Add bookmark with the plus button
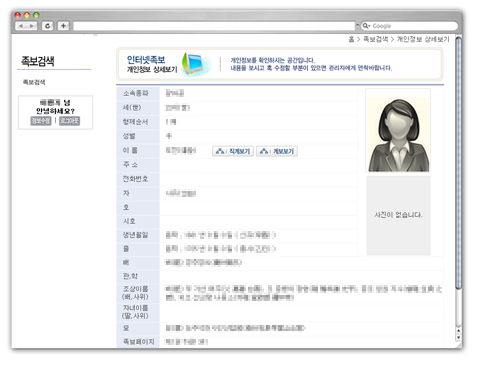485x373 pixels. pos(63,26)
